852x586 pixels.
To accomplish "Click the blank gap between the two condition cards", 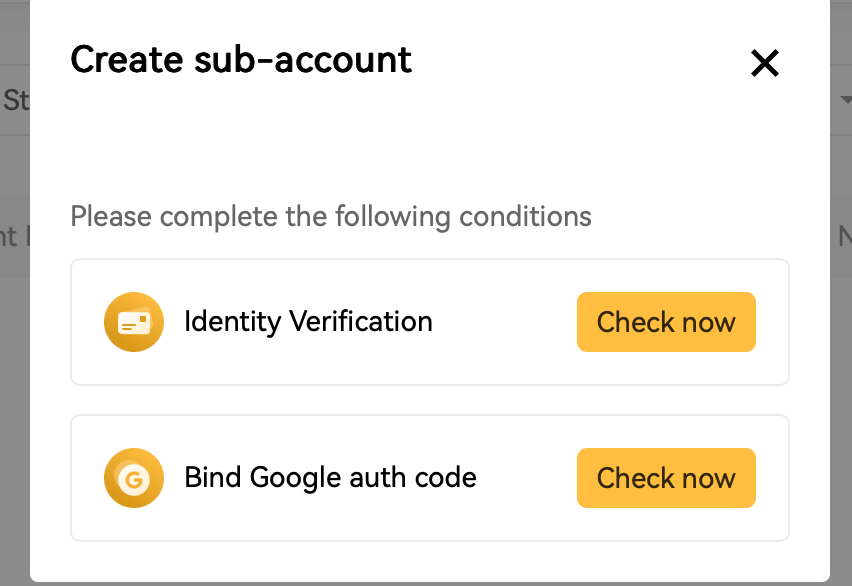I will point(430,400).
